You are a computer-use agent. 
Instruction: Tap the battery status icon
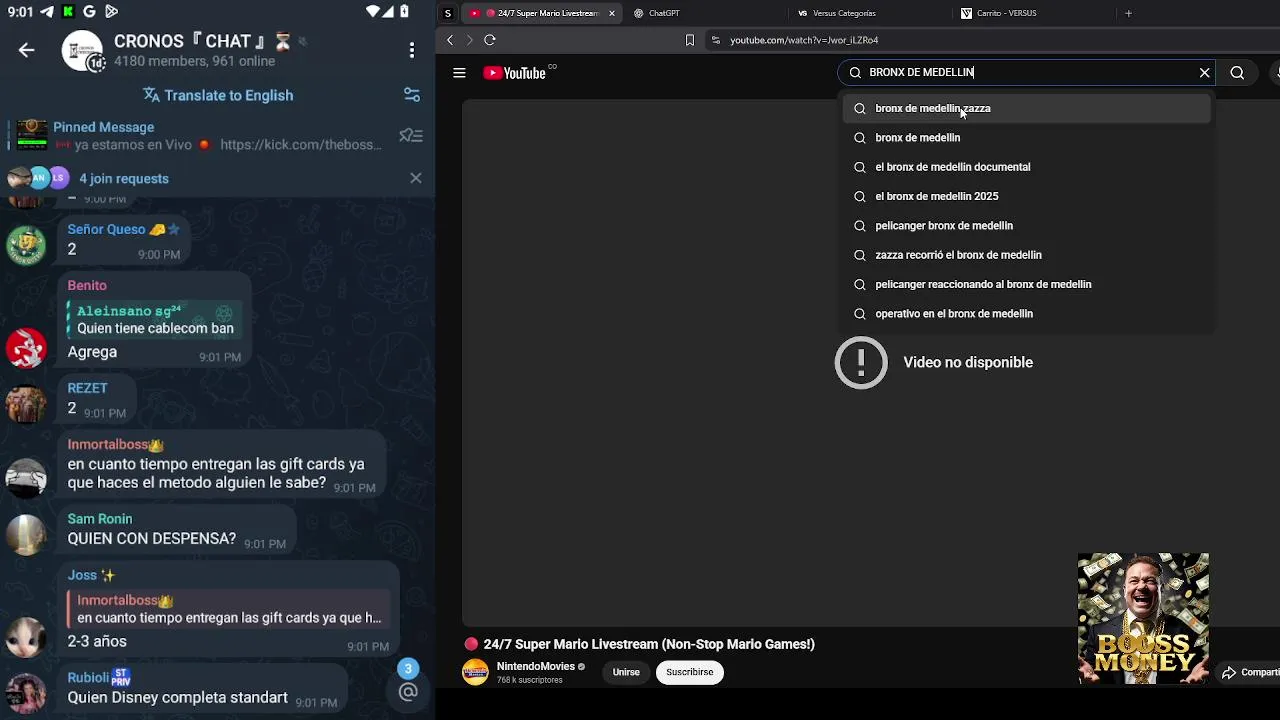tap(404, 12)
